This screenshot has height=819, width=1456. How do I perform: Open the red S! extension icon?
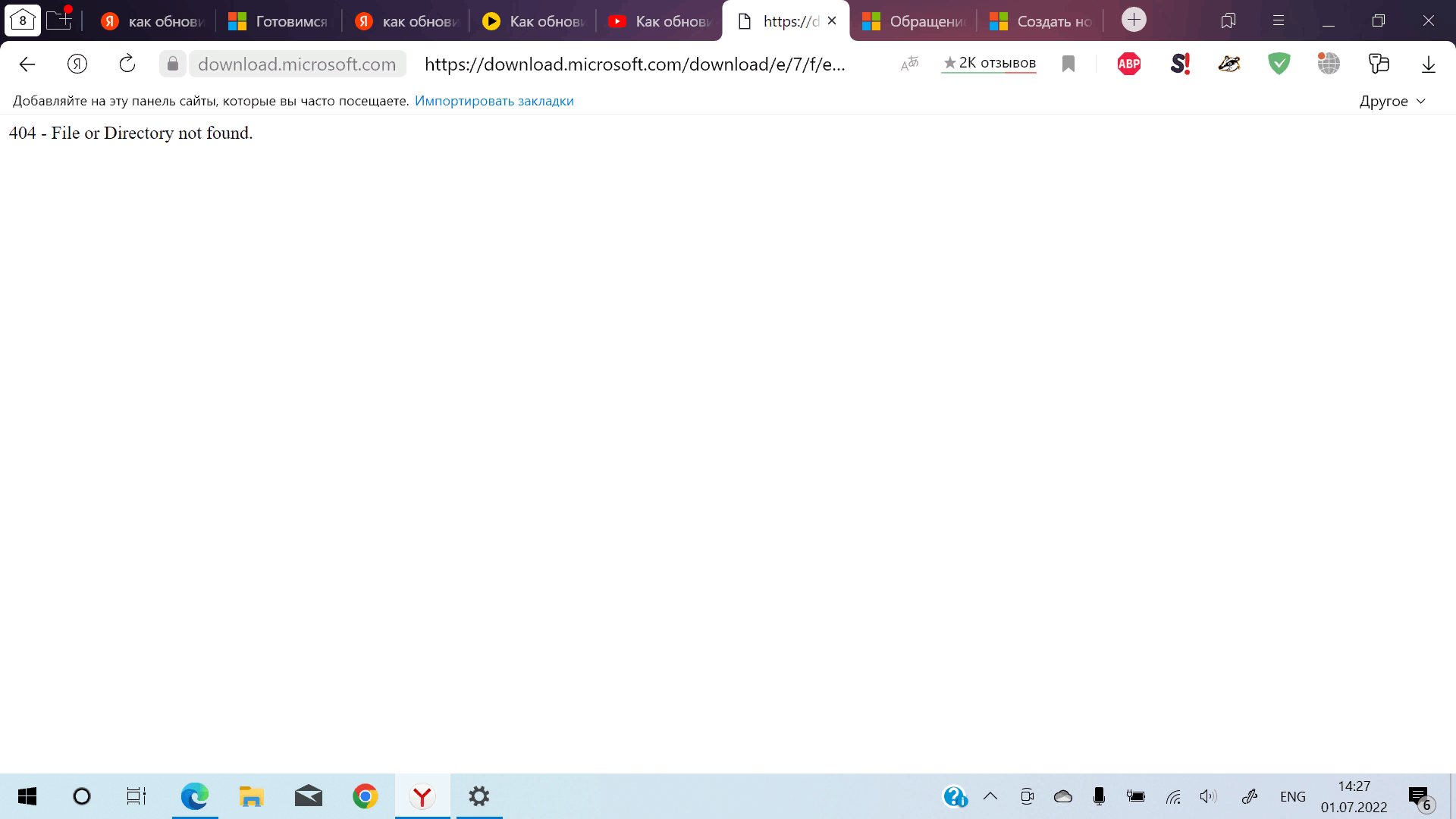coord(1180,64)
